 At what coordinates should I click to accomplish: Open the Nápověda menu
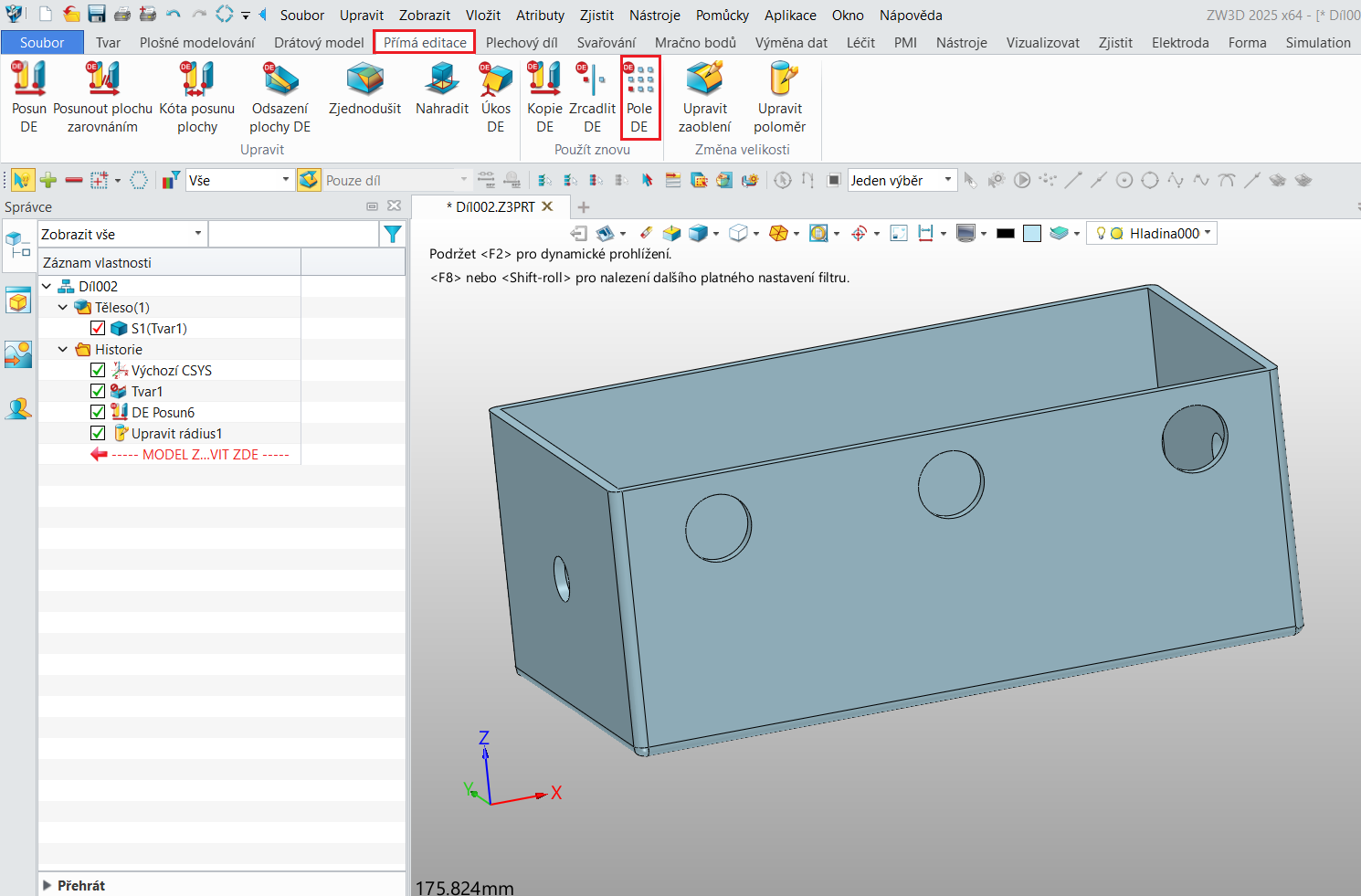(911, 15)
